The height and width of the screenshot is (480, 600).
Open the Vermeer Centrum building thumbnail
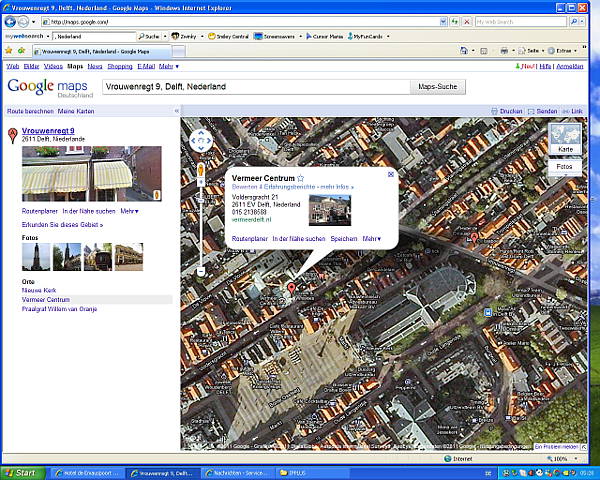coord(330,210)
